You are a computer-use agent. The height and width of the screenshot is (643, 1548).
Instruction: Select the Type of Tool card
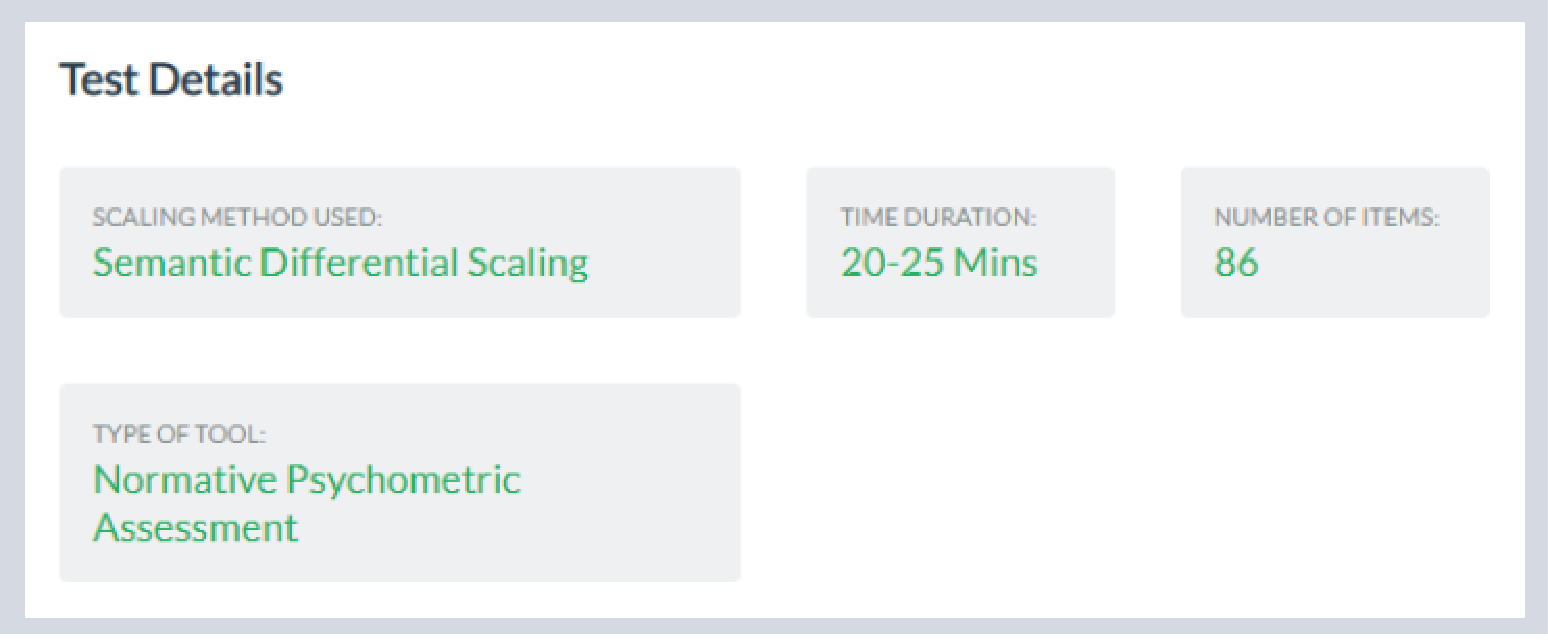[x=400, y=482]
